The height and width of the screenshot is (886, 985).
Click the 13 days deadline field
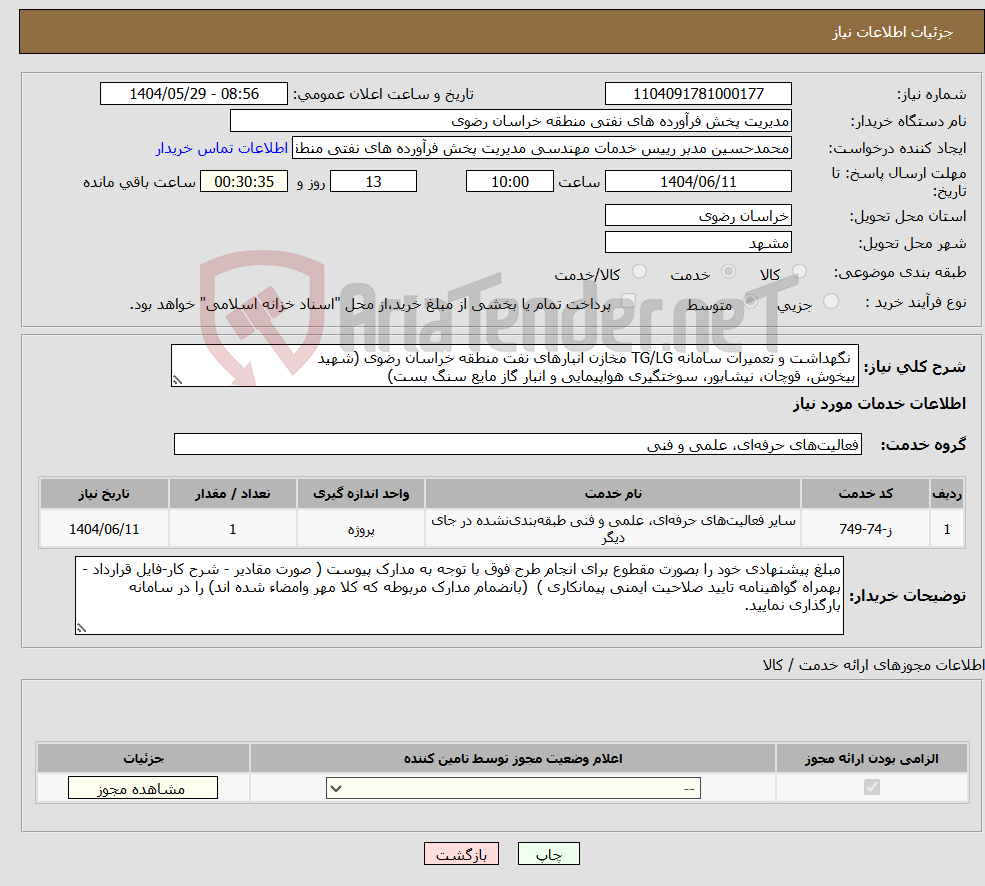pos(373,181)
